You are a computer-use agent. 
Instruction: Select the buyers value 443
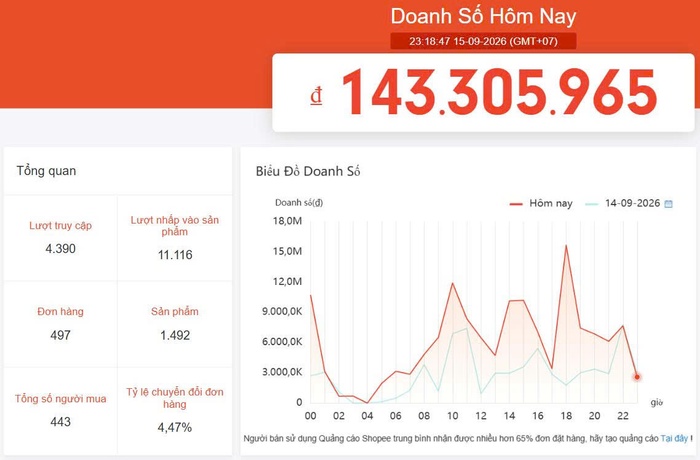(x=60, y=422)
